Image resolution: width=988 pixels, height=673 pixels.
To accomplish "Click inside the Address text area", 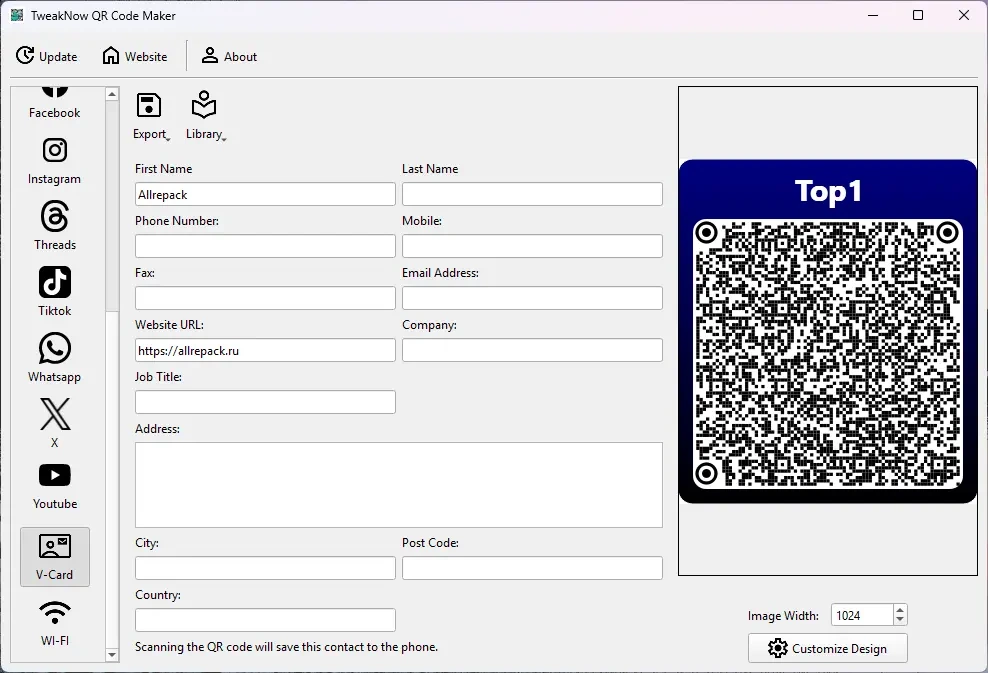I will [x=399, y=485].
